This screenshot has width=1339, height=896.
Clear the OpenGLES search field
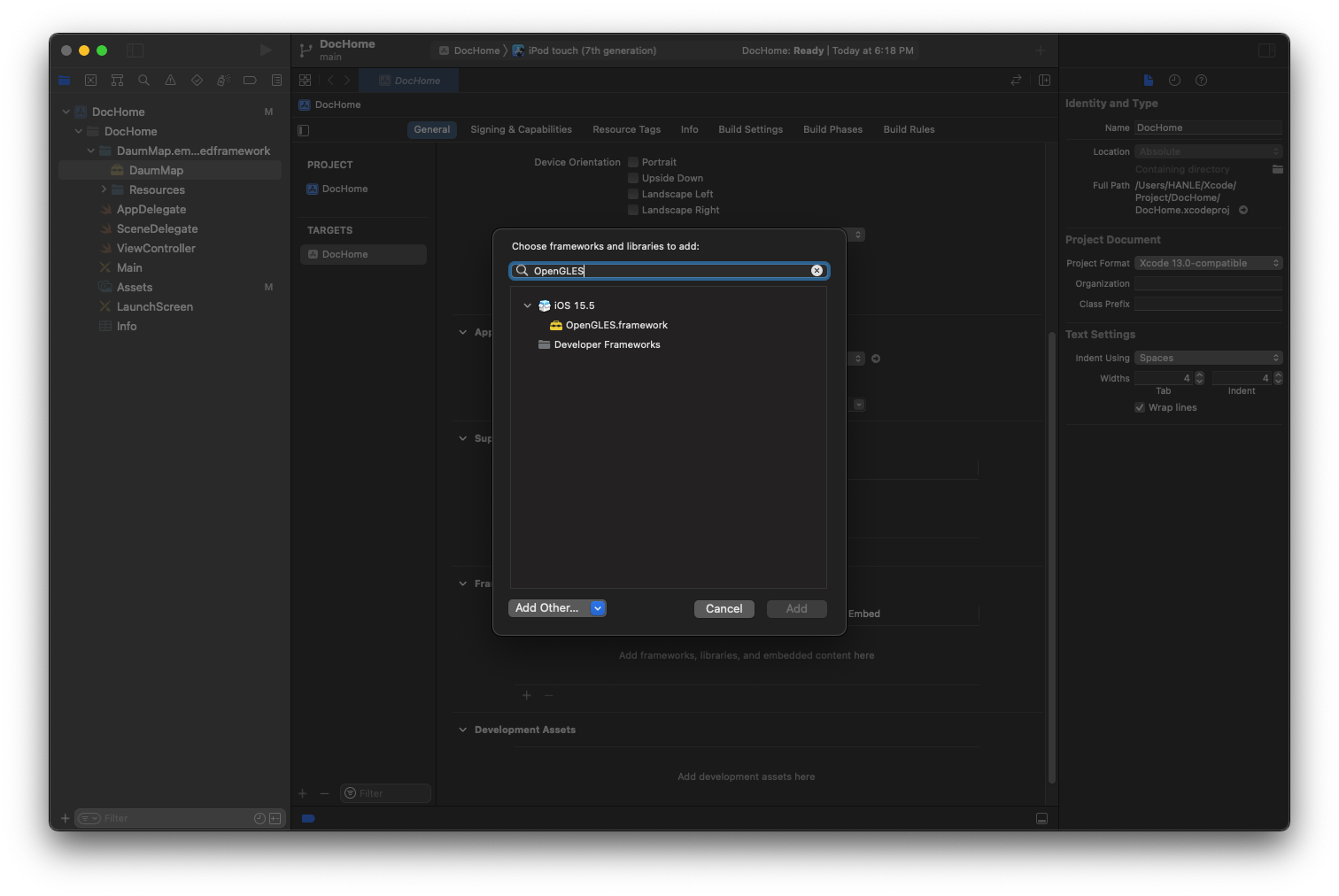pos(817,271)
